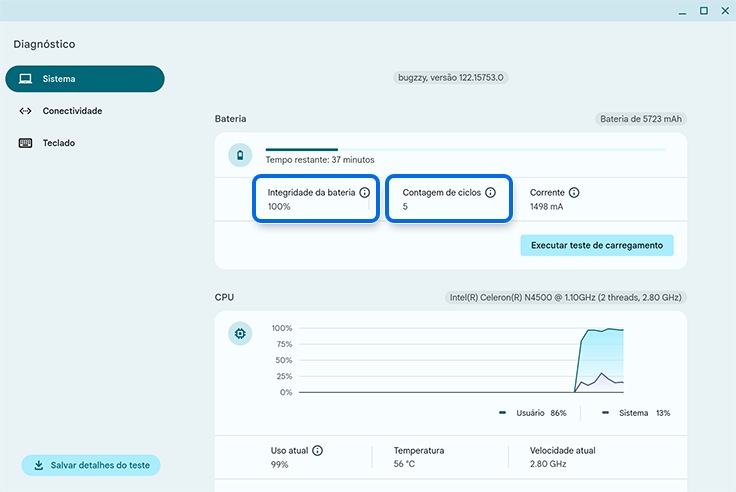
Task: Run the Executar teste de carregamento button
Action: click(x=596, y=245)
